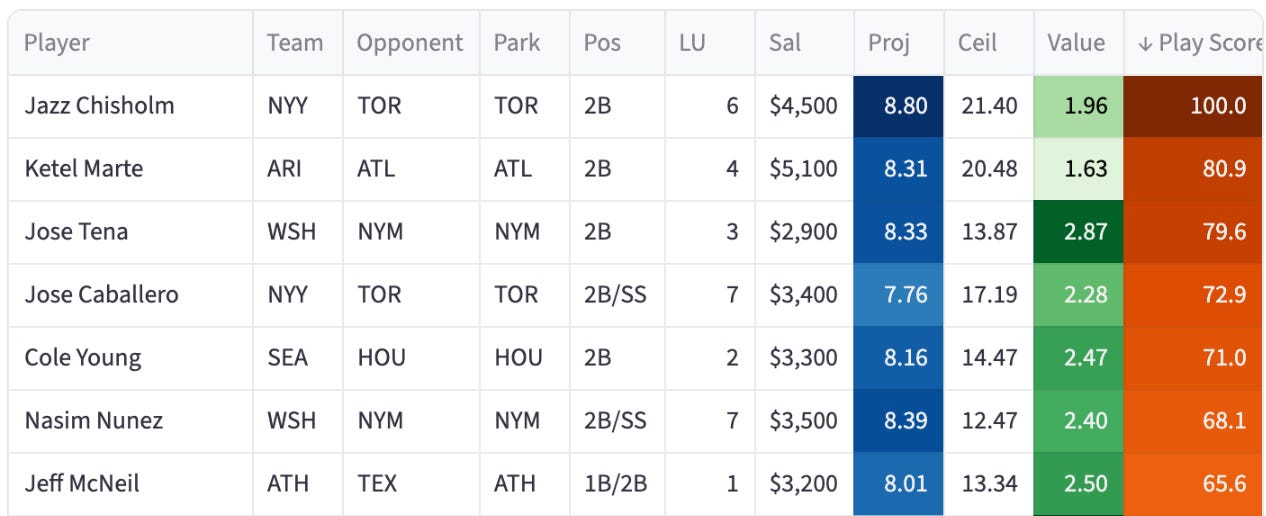Click Jose Tena's 2.87 Value cell
The height and width of the screenshot is (516, 1266).
coord(1079,232)
